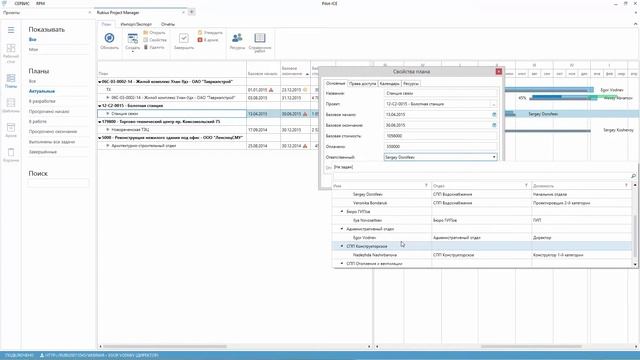Screen dimensions: 640x360
Task: Collapse the 179800 project group
Action: pos(100,122)
